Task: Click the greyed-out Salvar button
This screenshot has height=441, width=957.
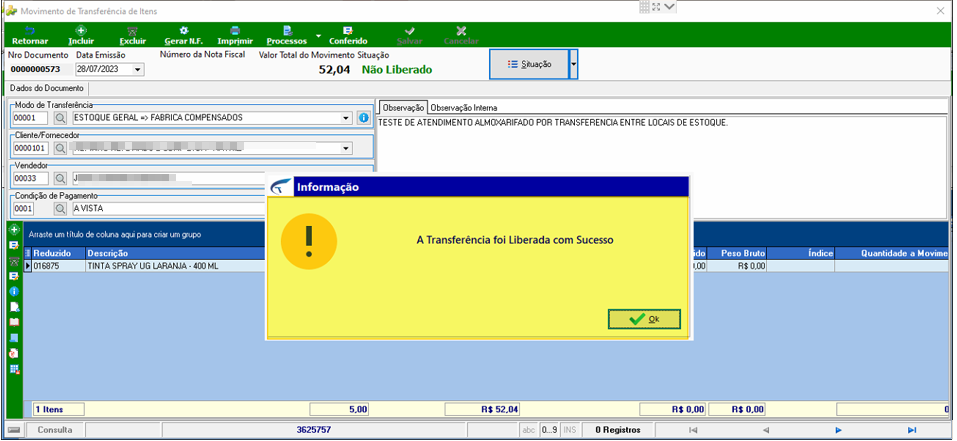Action: 410,35
